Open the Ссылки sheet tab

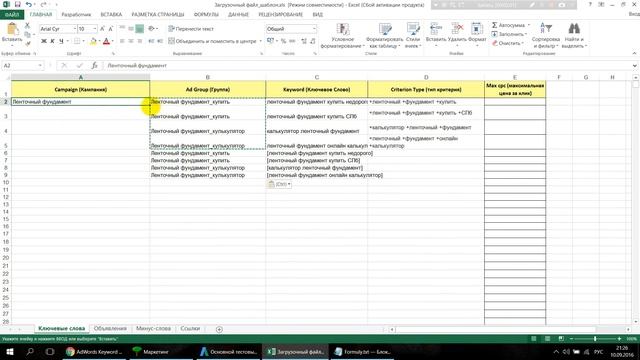pyautogui.click(x=190, y=329)
